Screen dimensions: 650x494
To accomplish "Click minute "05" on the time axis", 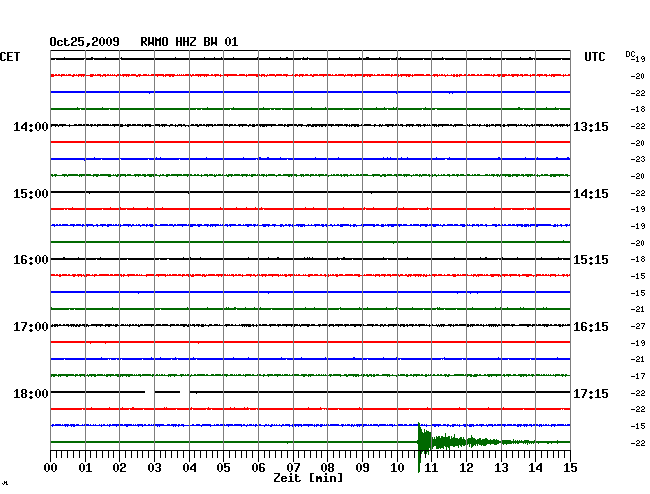I will pyautogui.click(x=223, y=468).
